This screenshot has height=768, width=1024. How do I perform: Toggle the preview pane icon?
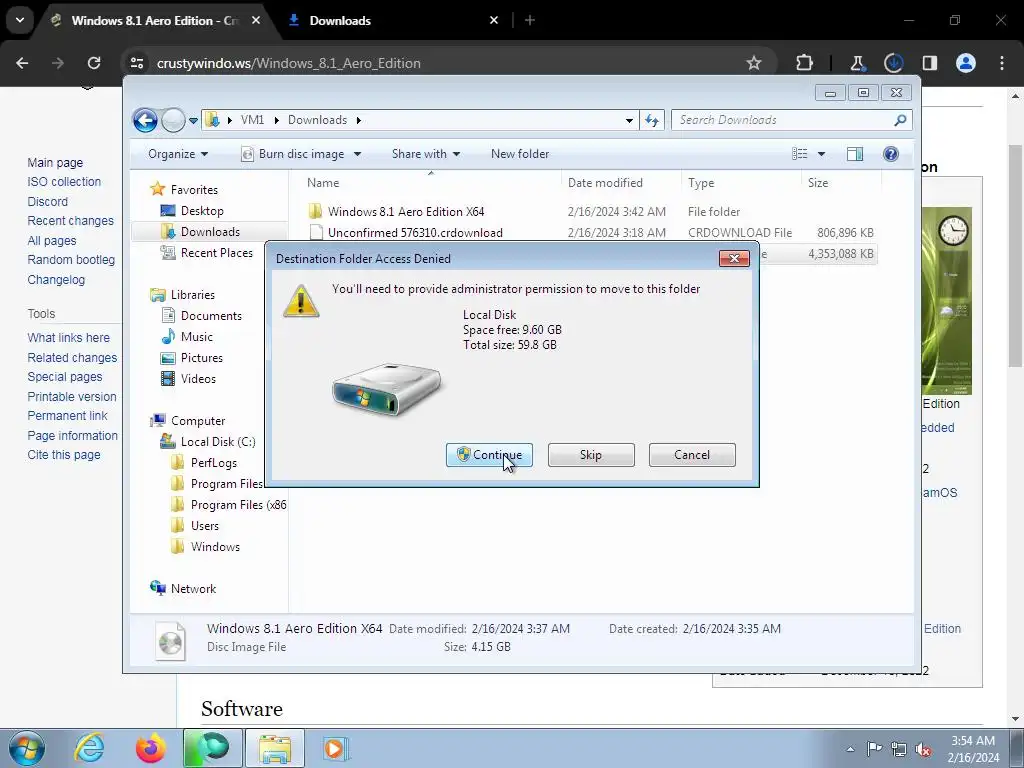click(x=855, y=154)
